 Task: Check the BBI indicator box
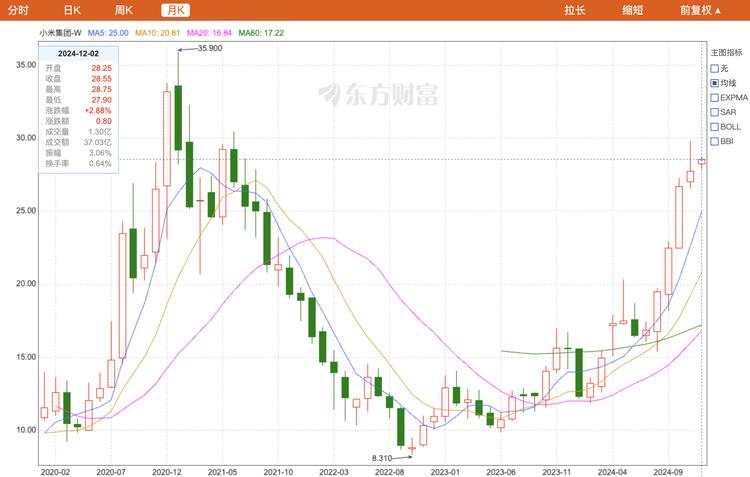[x=714, y=142]
